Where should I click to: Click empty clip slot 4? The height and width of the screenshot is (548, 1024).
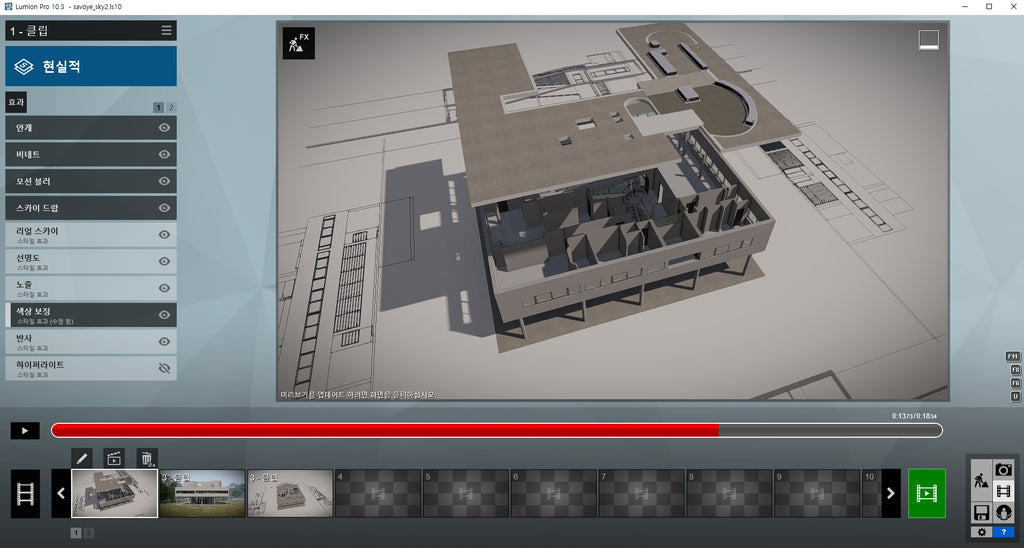[377, 493]
